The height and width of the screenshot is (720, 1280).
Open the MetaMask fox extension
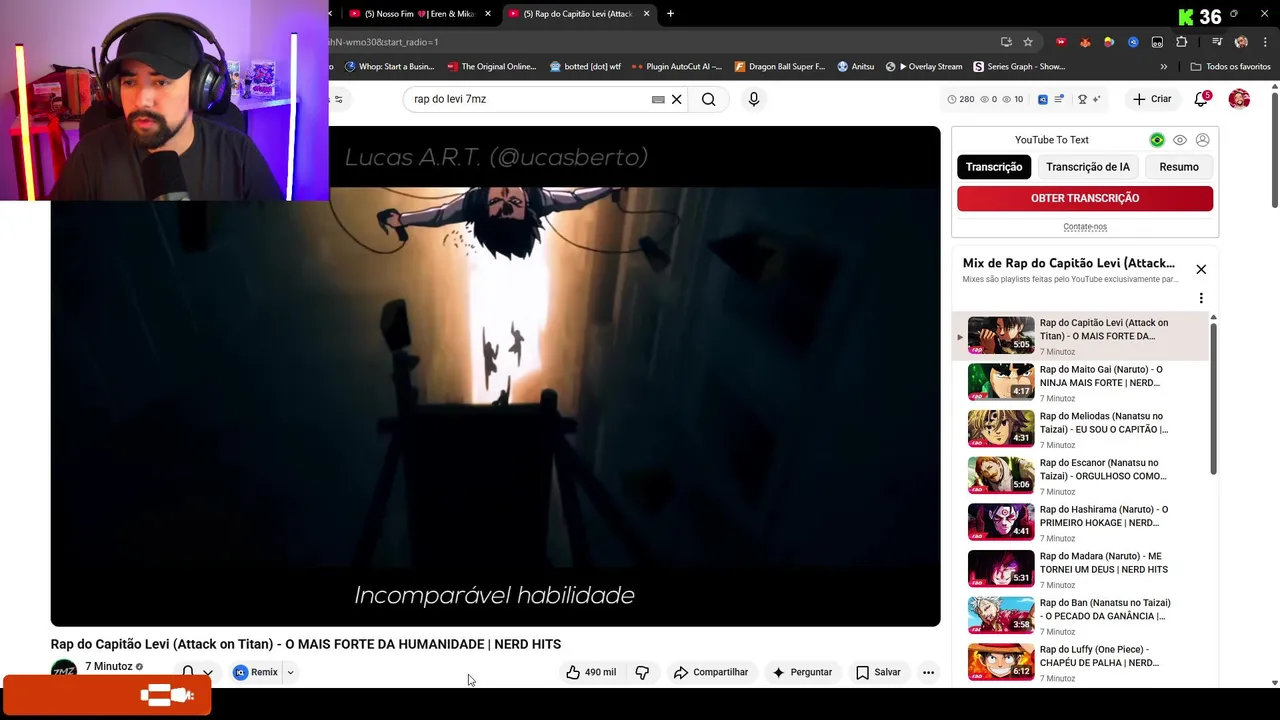point(1085,42)
